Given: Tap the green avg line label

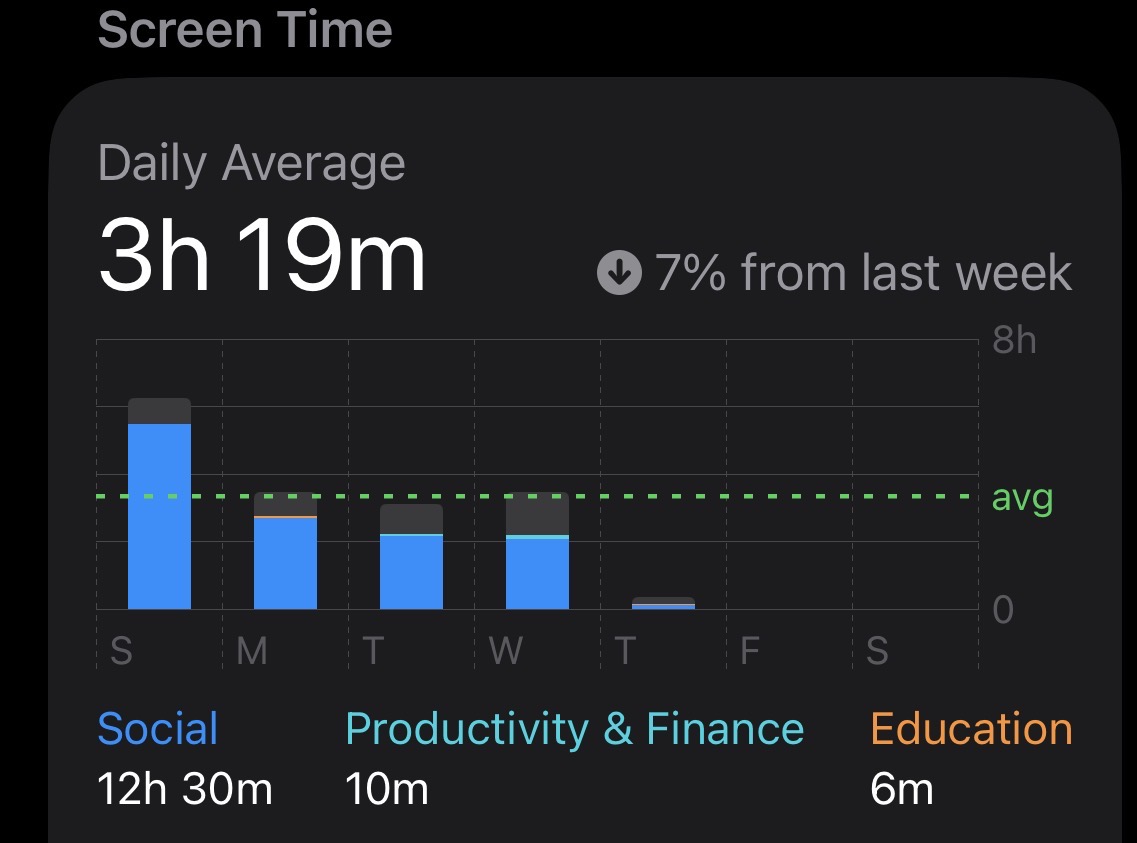Looking at the screenshot, I should pyautogui.click(x=1022, y=497).
